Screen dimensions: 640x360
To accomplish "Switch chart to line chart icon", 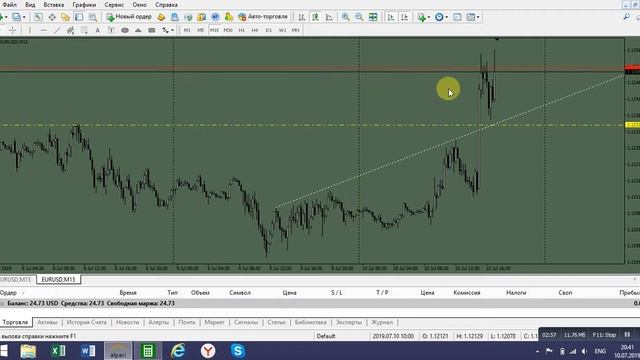I will 329,17.
